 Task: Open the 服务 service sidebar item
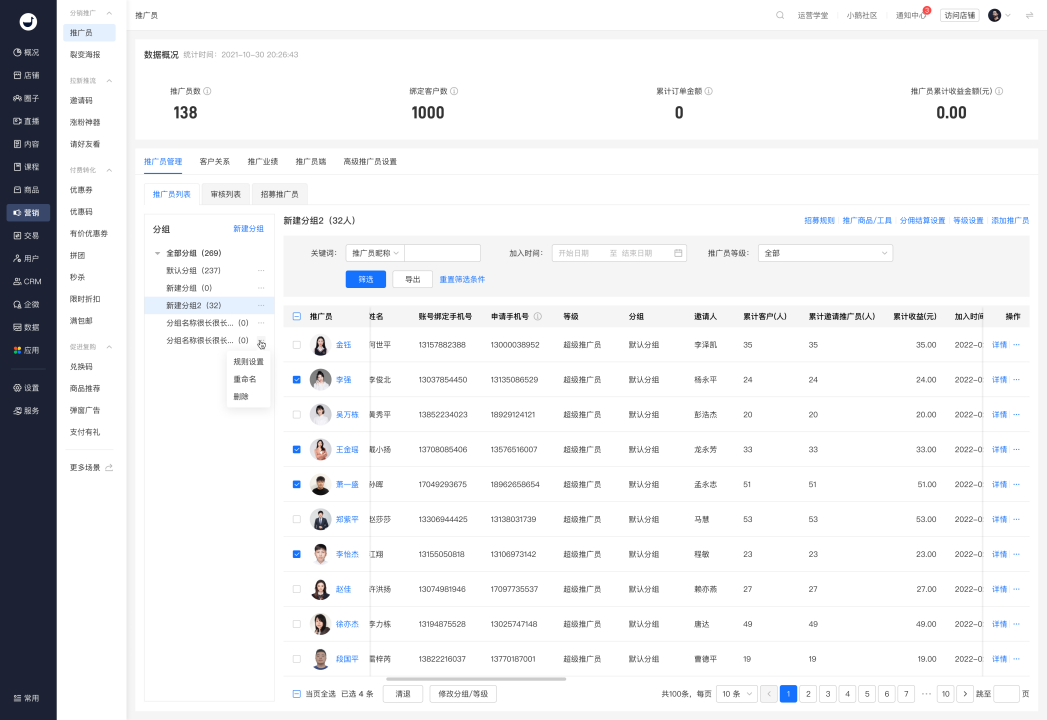click(x=27, y=411)
